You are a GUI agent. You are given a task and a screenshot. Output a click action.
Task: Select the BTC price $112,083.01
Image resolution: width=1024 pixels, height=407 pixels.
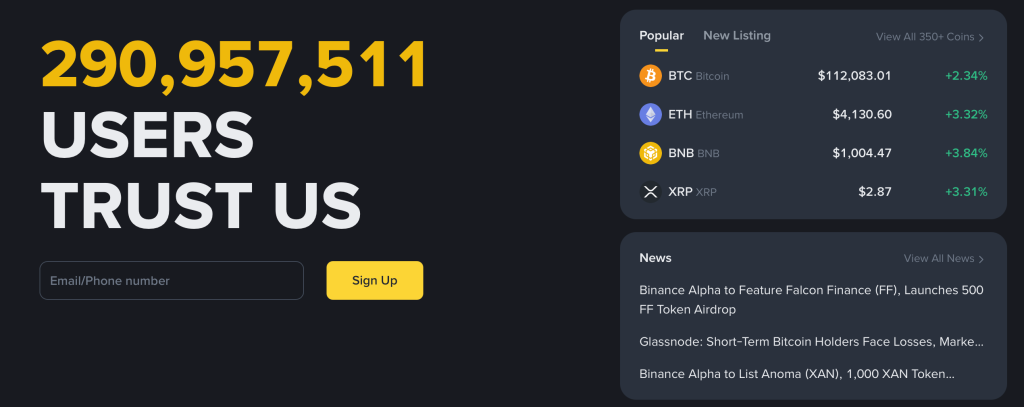coord(854,76)
